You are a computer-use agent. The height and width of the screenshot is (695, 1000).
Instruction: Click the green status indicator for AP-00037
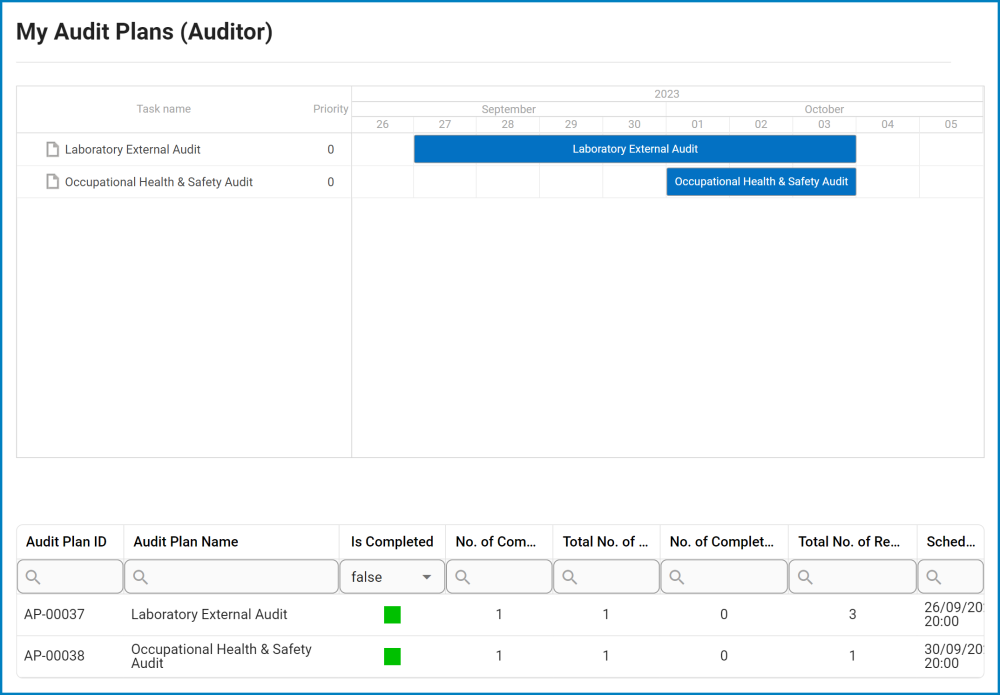coord(392,615)
